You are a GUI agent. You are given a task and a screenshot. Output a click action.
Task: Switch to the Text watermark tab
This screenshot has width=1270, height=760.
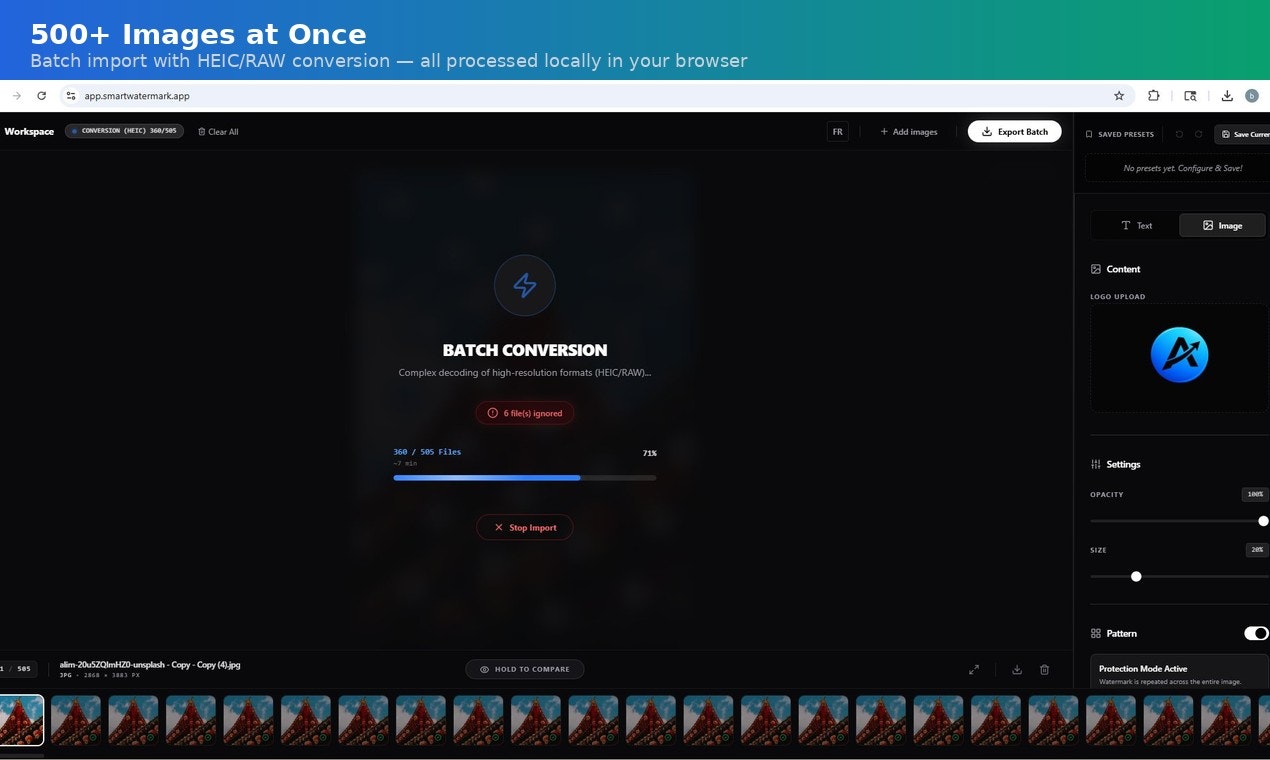[1136, 226]
